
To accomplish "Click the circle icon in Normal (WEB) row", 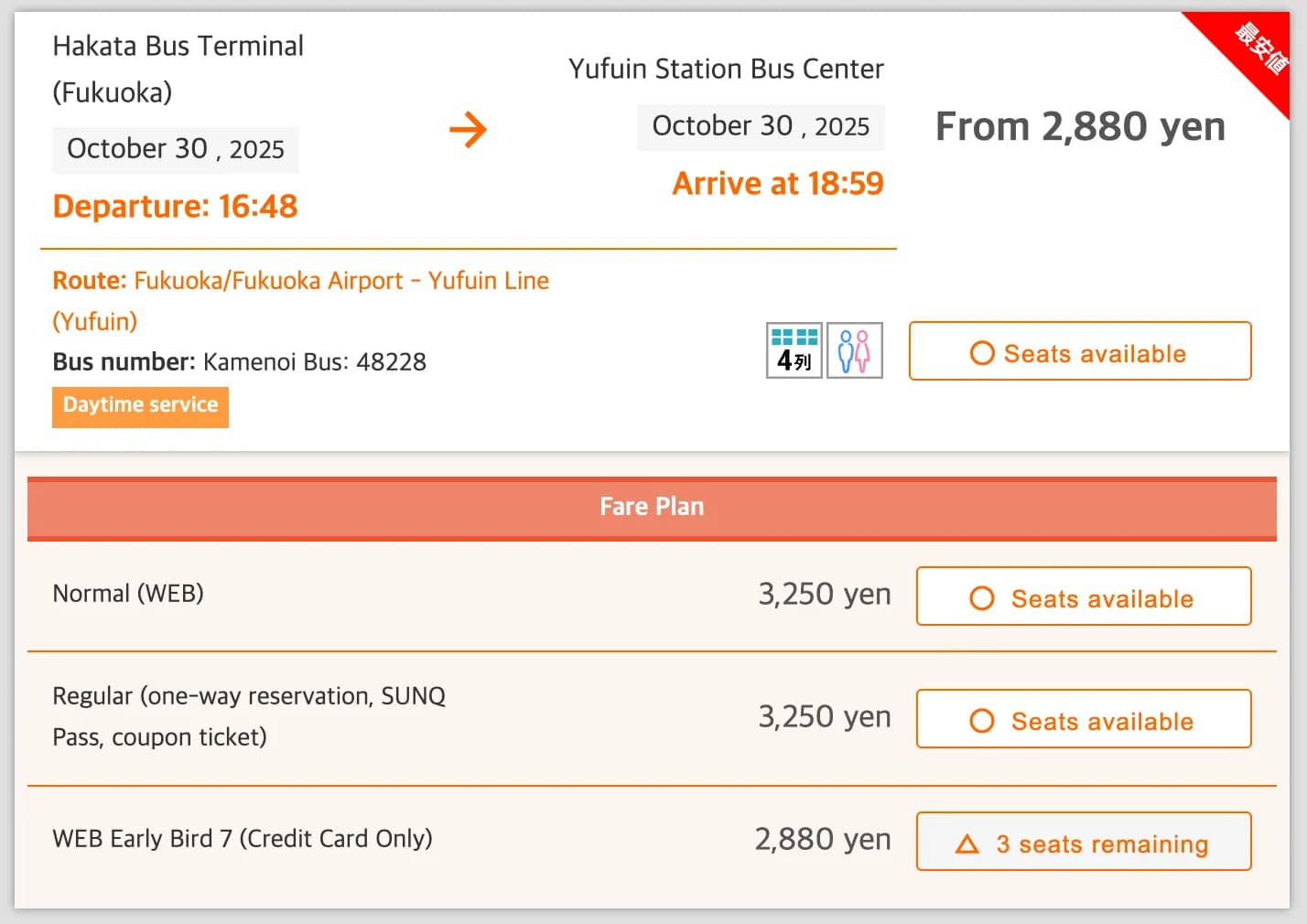I will [x=981, y=597].
